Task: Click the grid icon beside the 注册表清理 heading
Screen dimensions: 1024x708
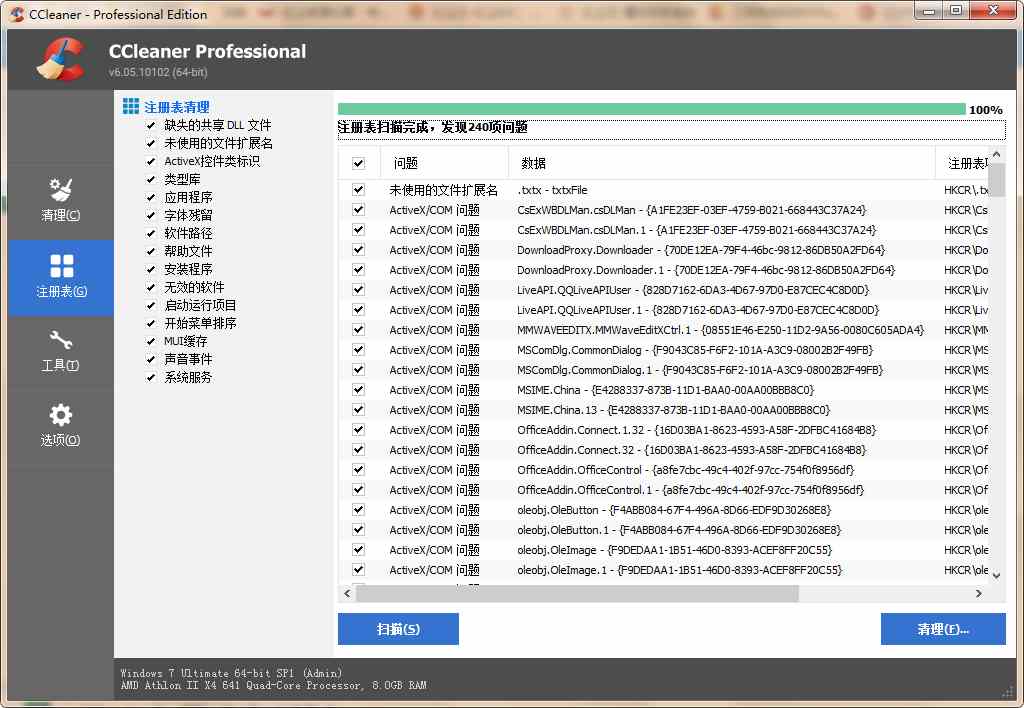Action: coord(131,106)
